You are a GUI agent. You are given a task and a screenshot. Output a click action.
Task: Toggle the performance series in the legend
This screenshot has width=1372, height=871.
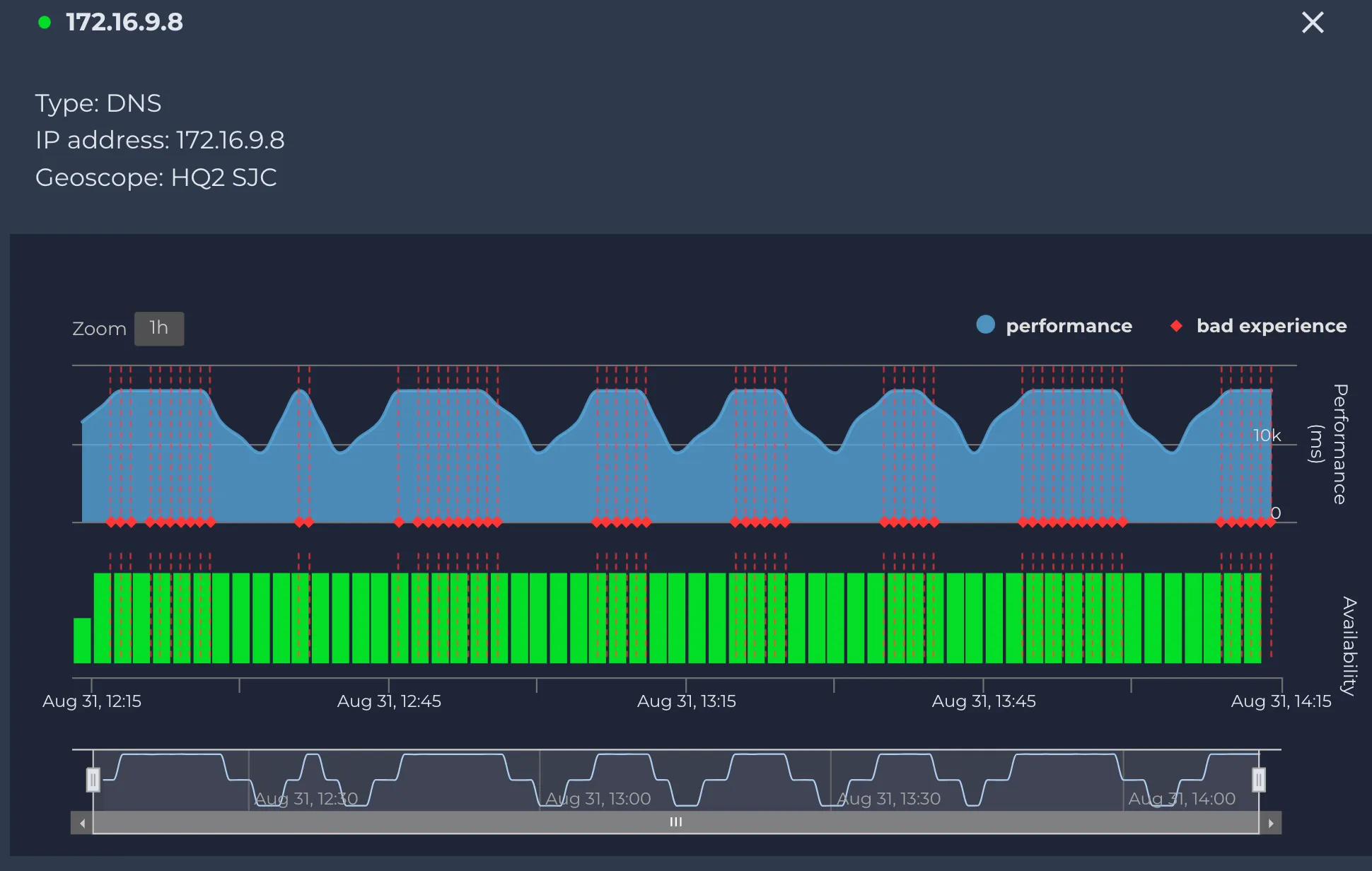pyautogui.click(x=1054, y=325)
